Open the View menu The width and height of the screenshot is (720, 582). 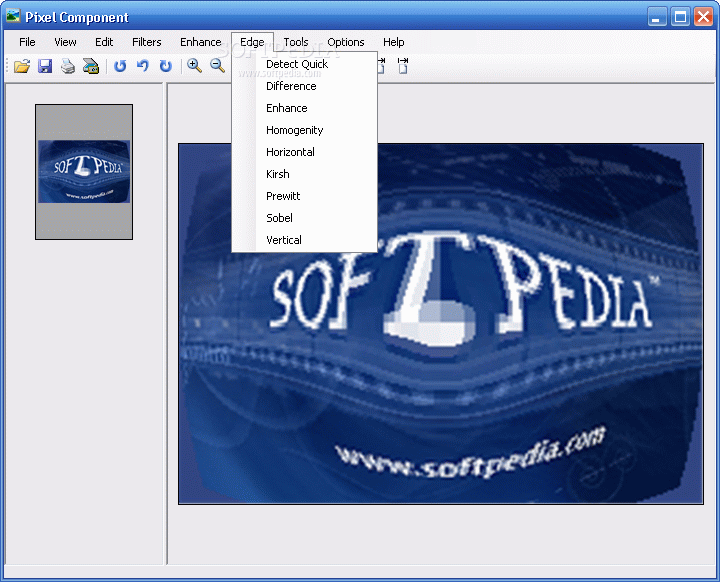coord(65,42)
